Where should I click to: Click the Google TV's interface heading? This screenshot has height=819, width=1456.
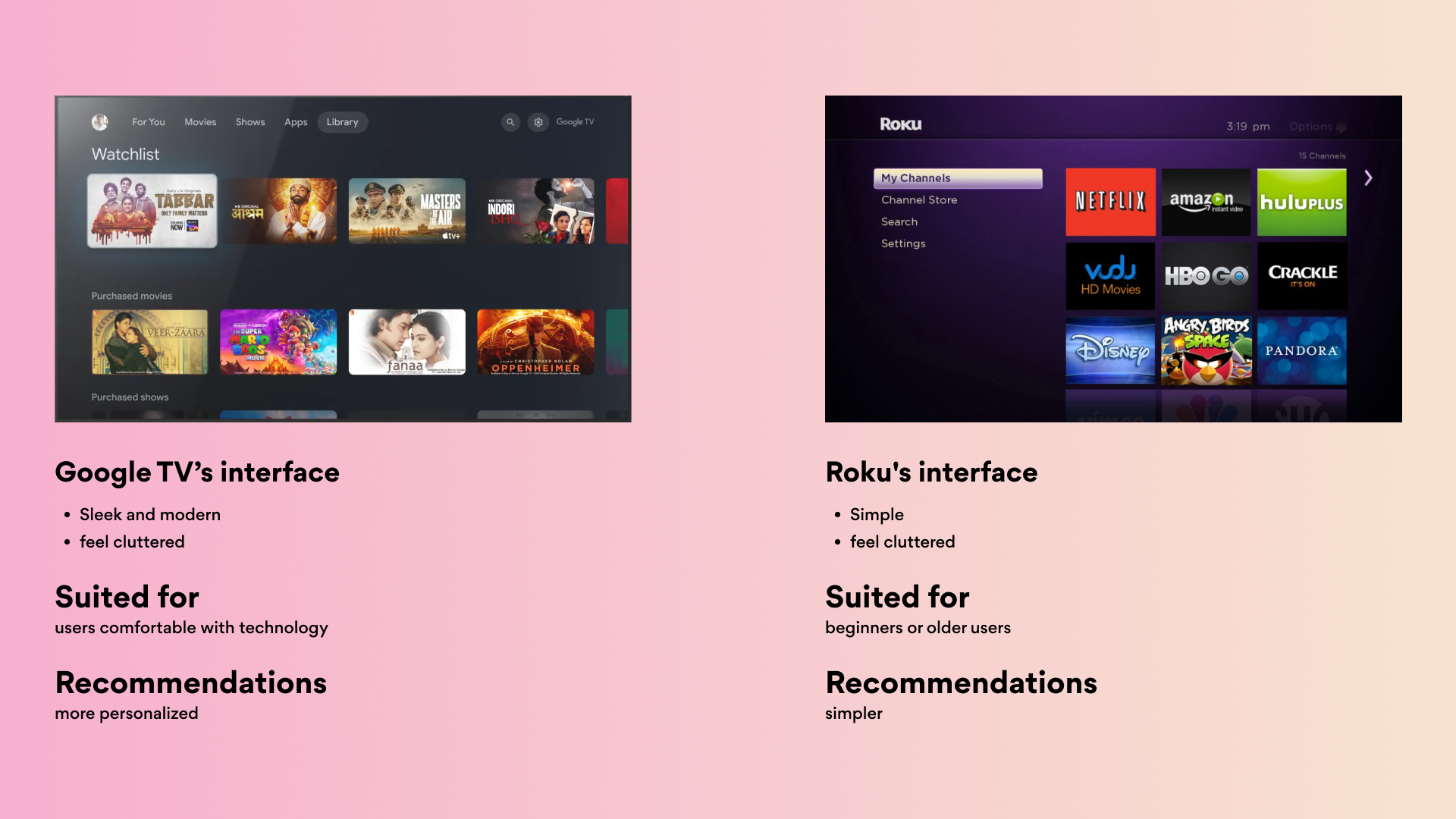(x=197, y=472)
